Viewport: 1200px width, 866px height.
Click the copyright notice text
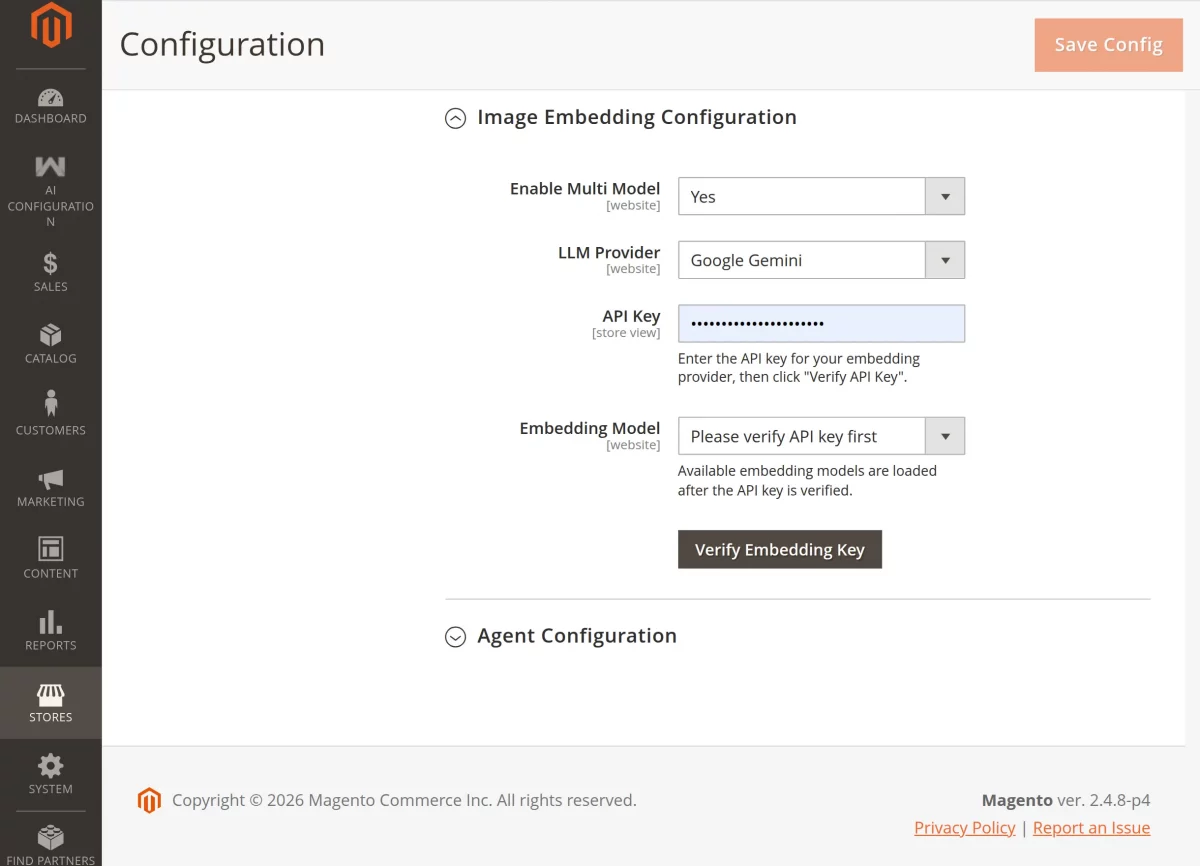(x=404, y=800)
